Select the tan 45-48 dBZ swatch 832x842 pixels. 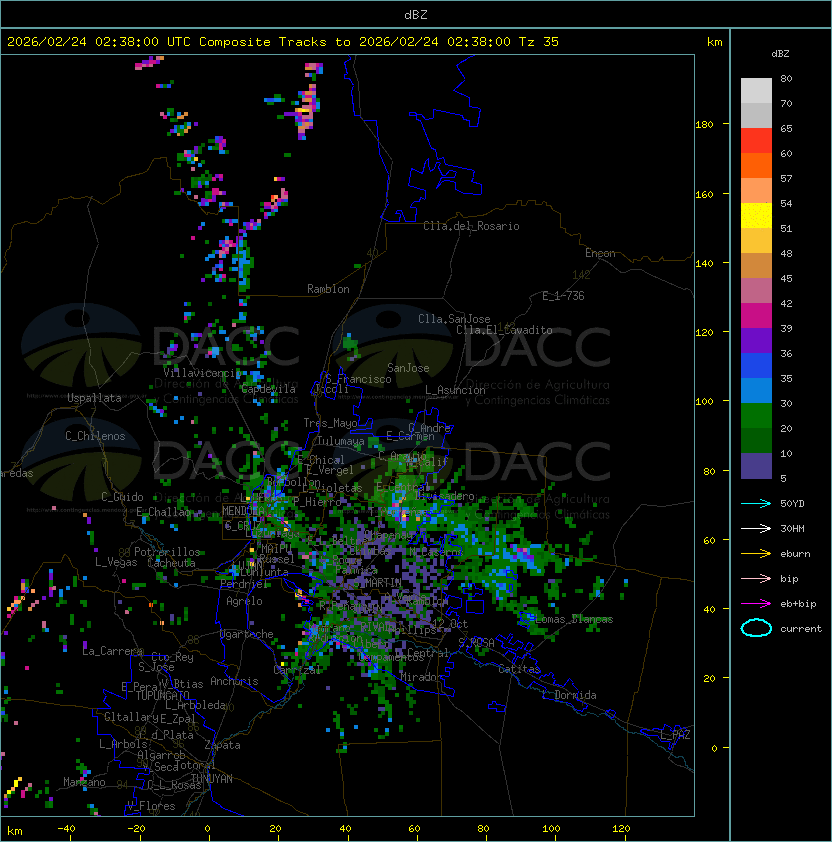[756, 266]
